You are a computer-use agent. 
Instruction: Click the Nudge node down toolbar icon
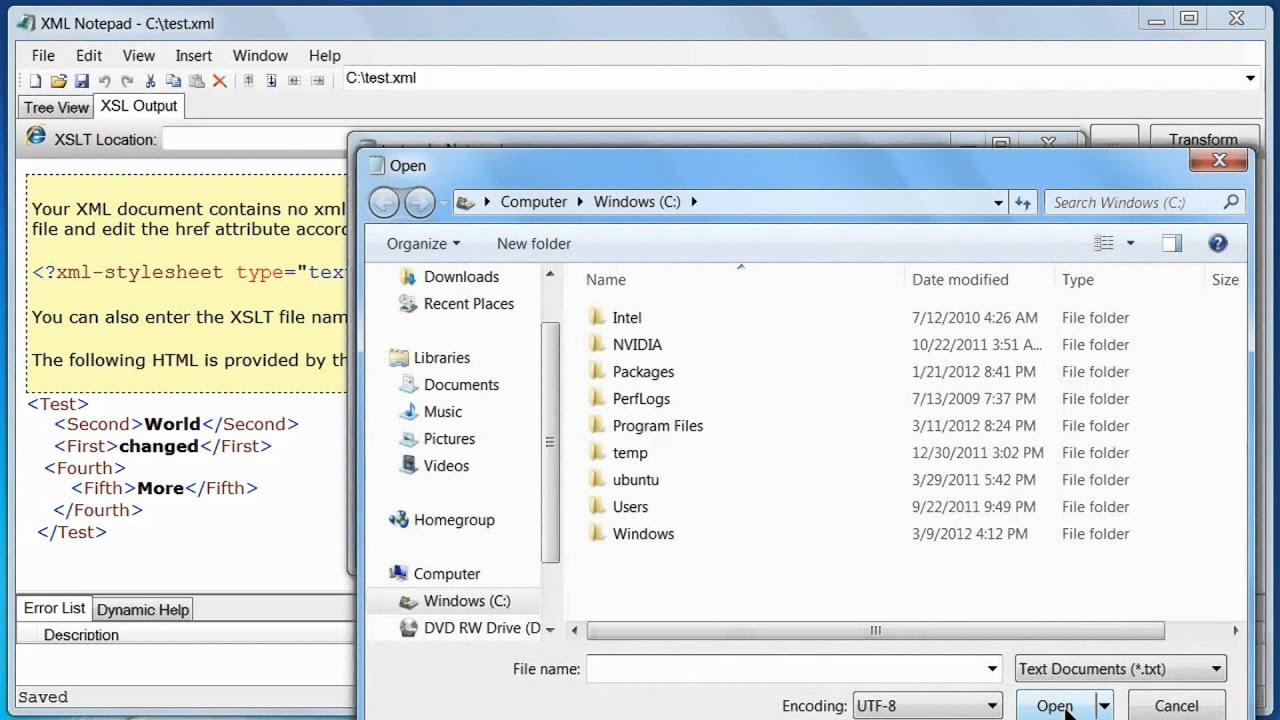271,81
